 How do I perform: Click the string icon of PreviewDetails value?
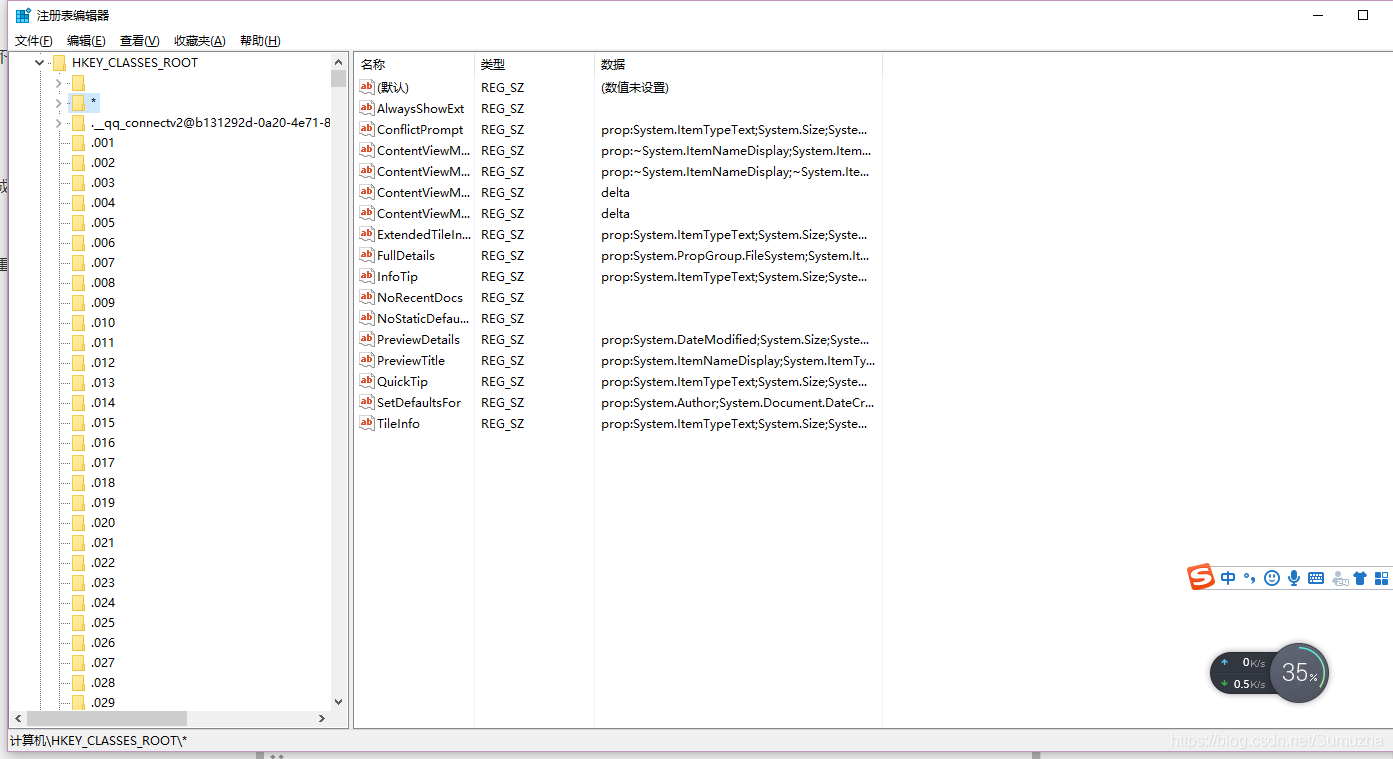click(x=367, y=339)
